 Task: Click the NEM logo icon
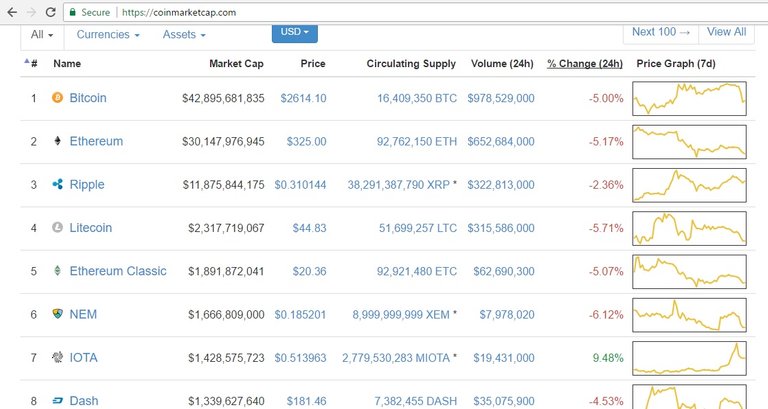coord(57,314)
